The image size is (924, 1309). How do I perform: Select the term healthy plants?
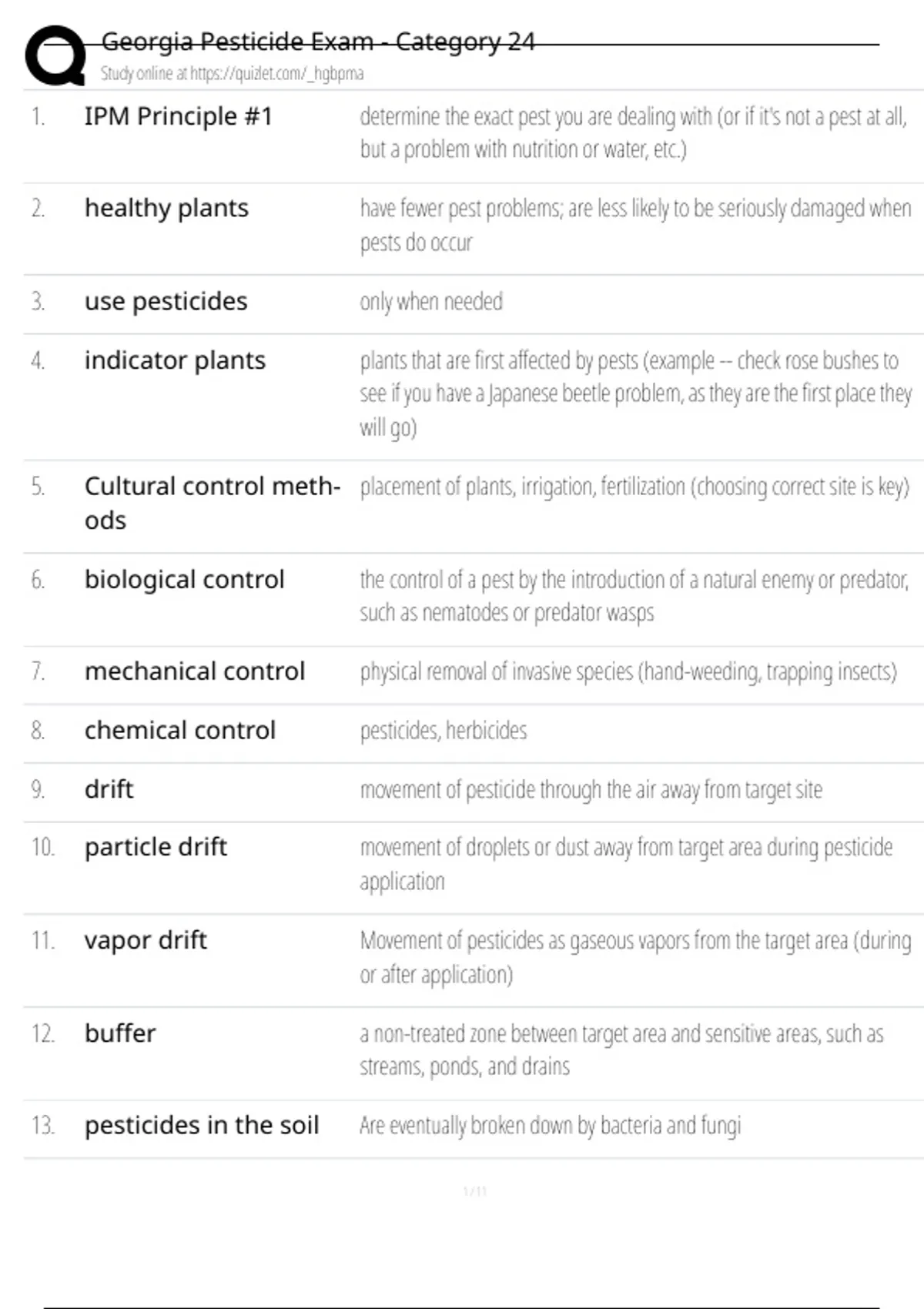166,208
